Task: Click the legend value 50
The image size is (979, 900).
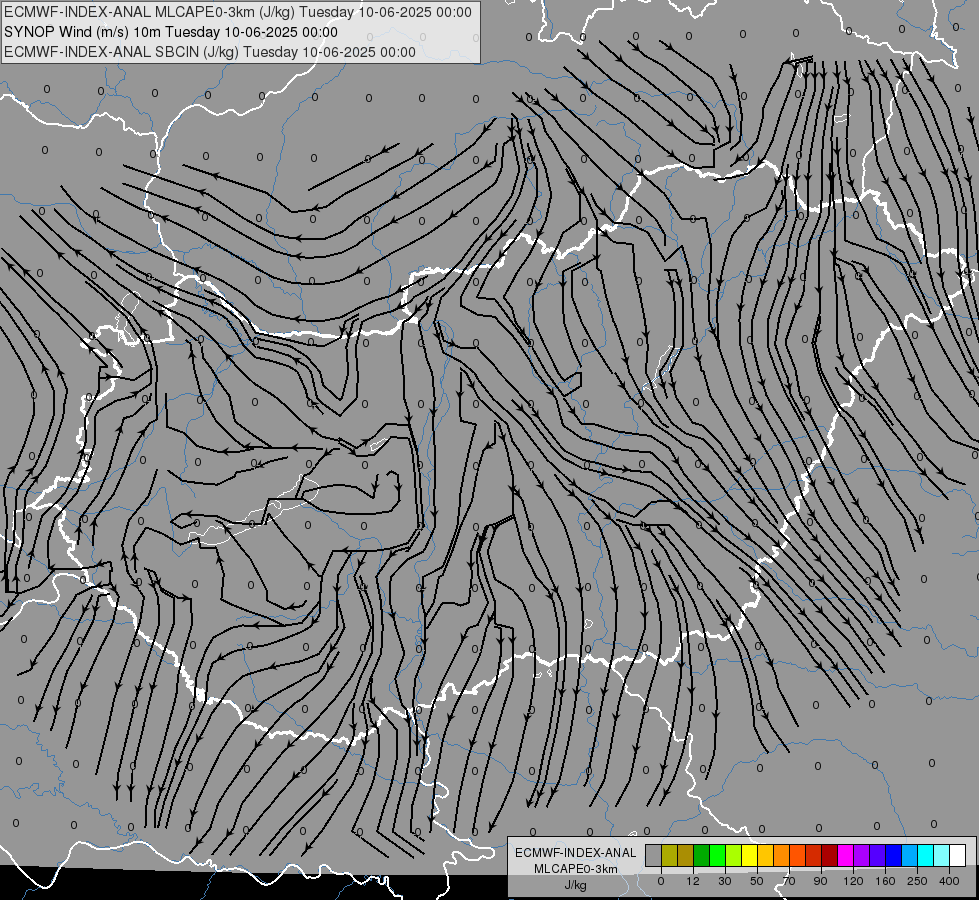Action: point(757,881)
